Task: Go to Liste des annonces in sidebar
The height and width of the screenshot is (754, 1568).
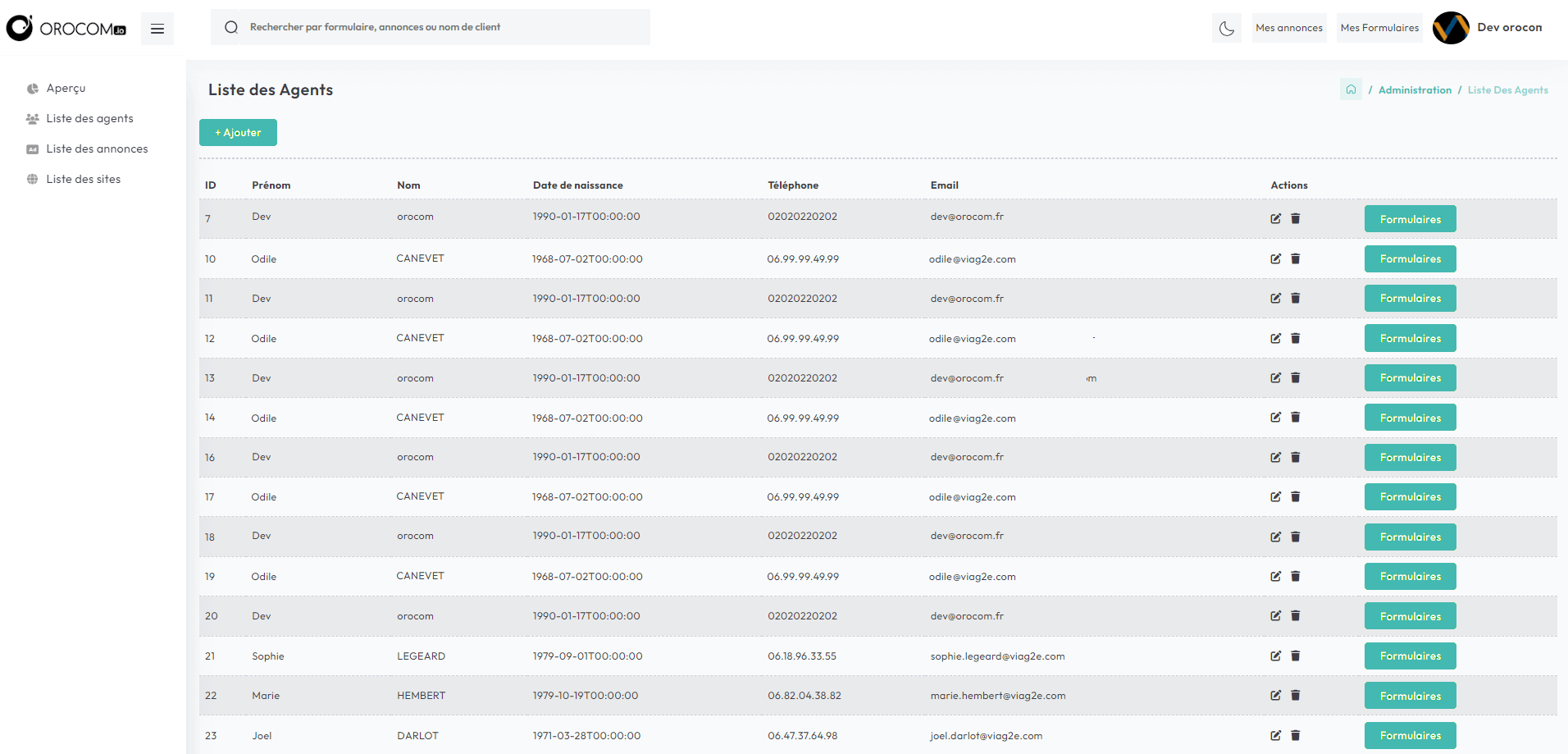Action: (x=97, y=149)
